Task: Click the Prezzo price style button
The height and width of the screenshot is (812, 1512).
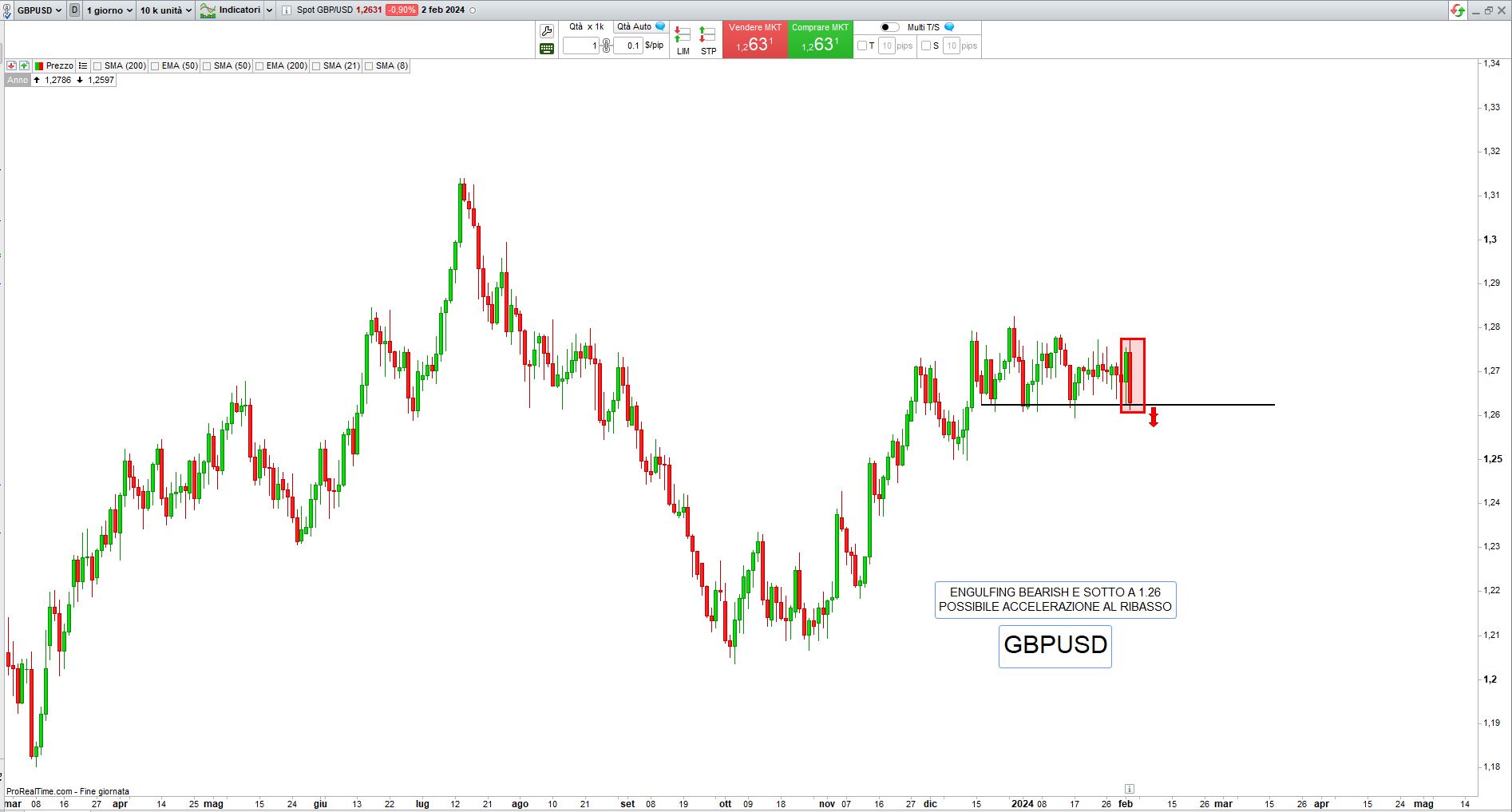Action: (53, 65)
